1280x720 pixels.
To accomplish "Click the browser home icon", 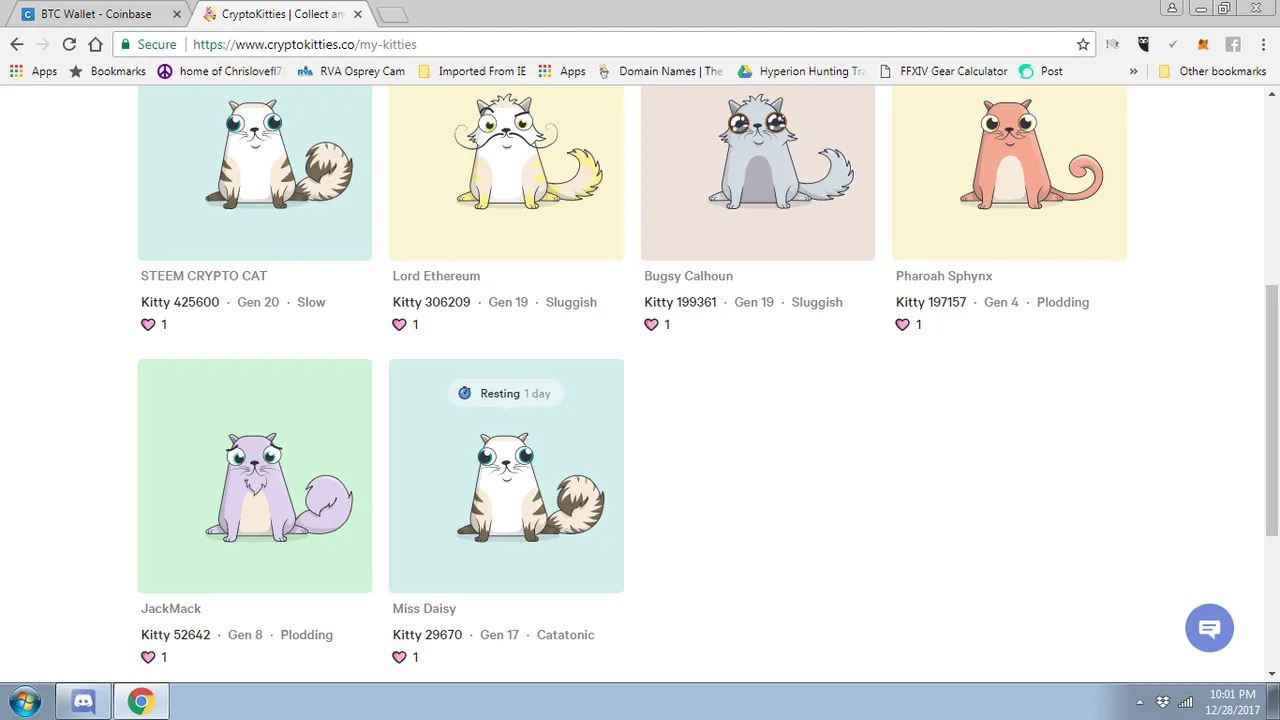I will point(95,44).
